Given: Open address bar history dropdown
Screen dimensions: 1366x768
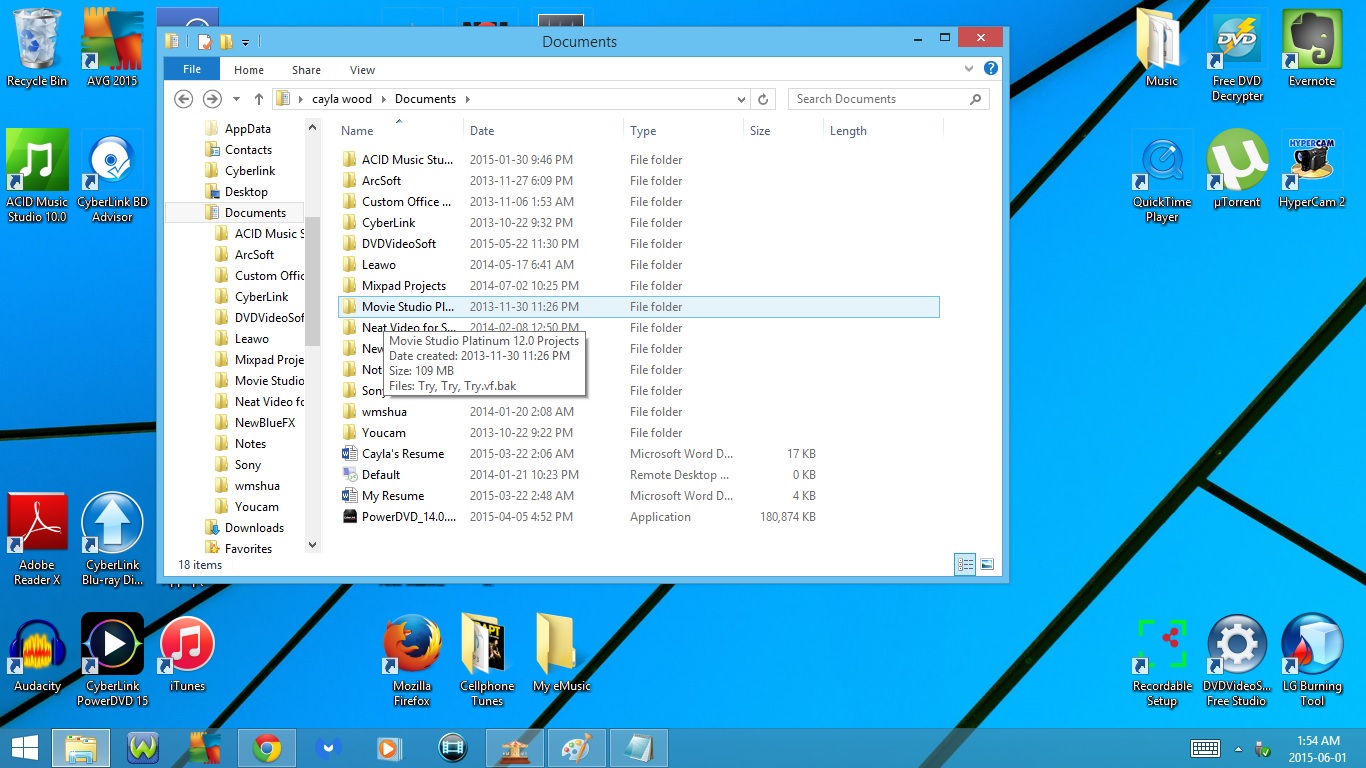Looking at the screenshot, I should coord(741,99).
